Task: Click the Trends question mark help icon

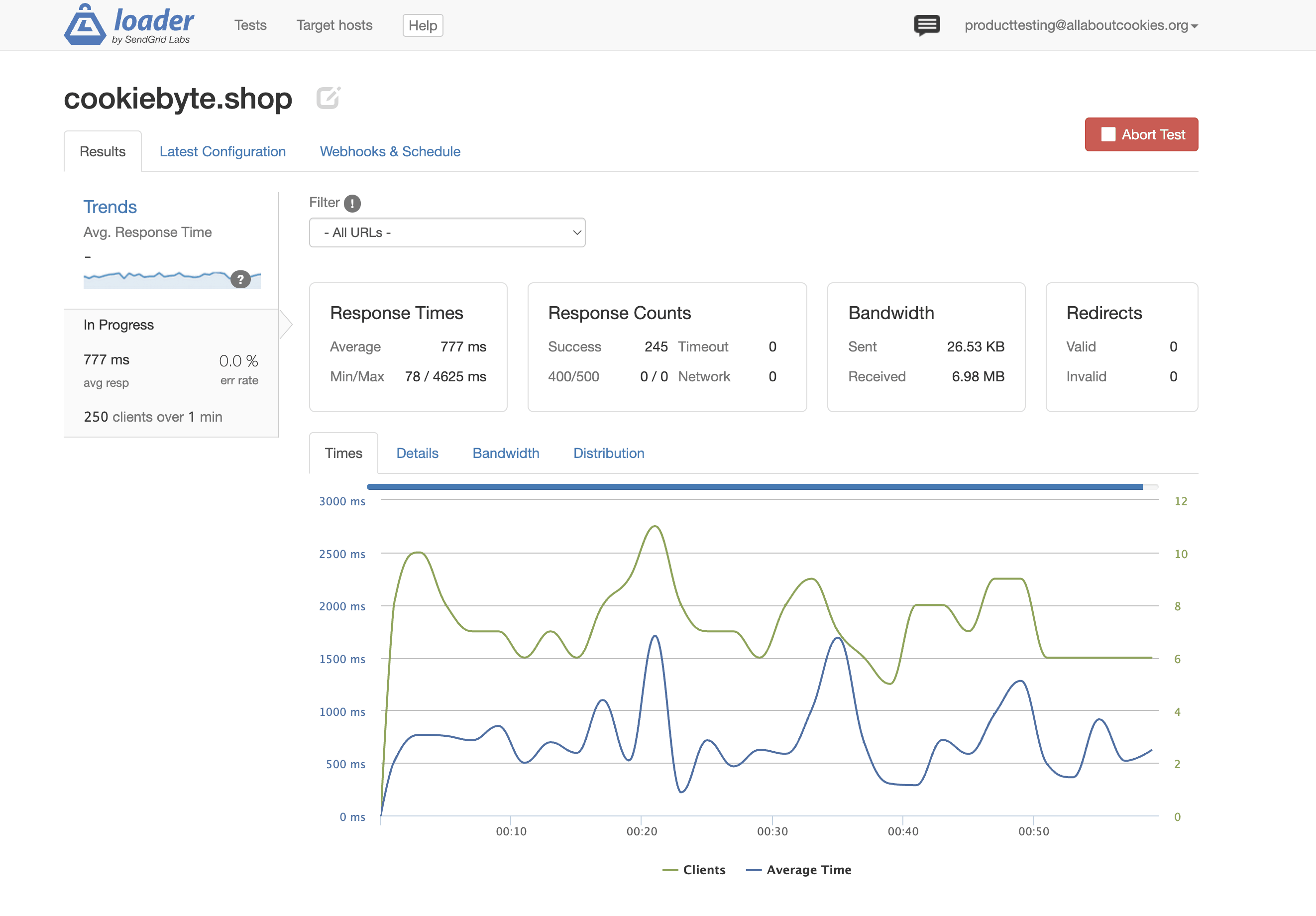Action: [240, 279]
